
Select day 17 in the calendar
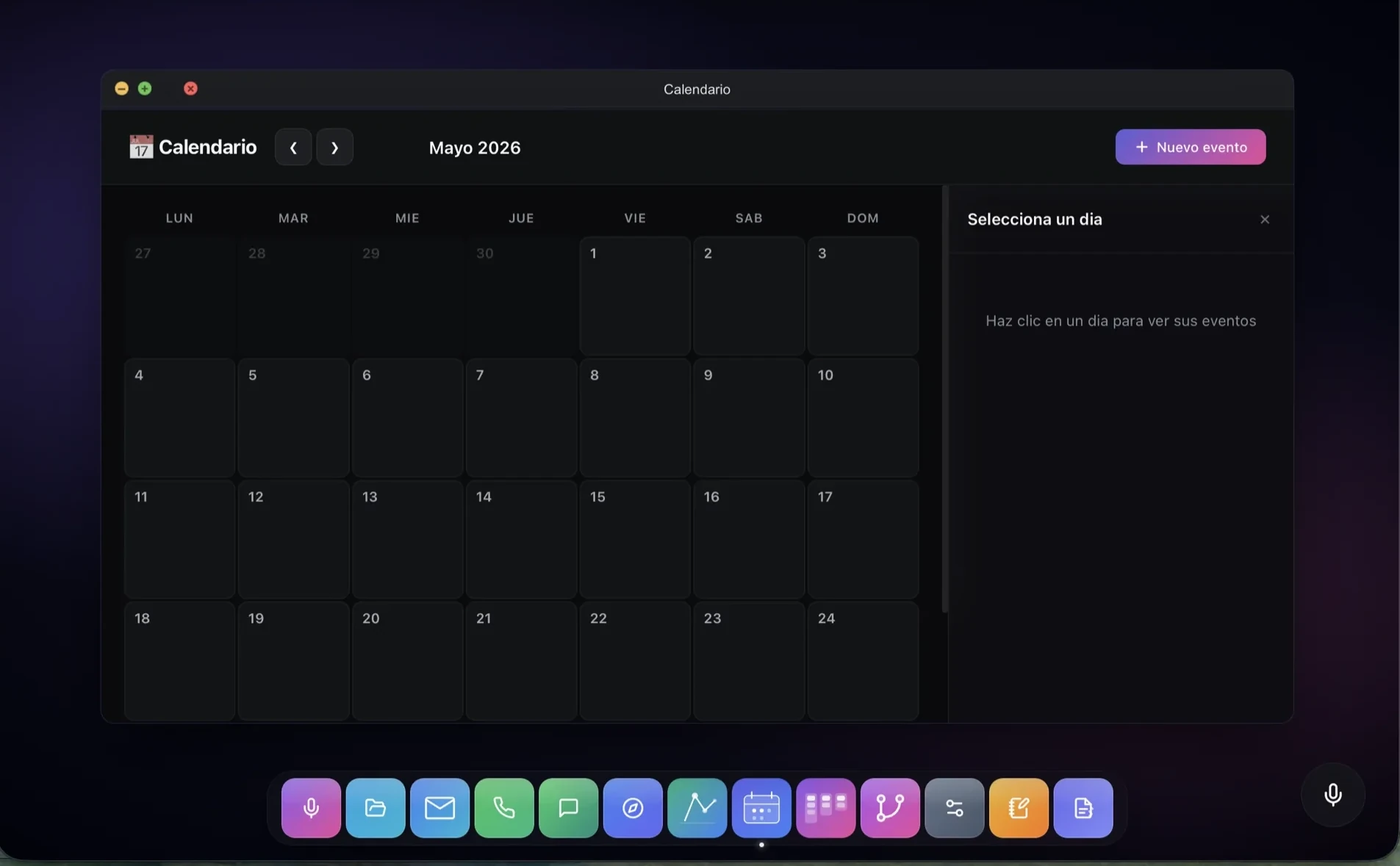[863, 540]
